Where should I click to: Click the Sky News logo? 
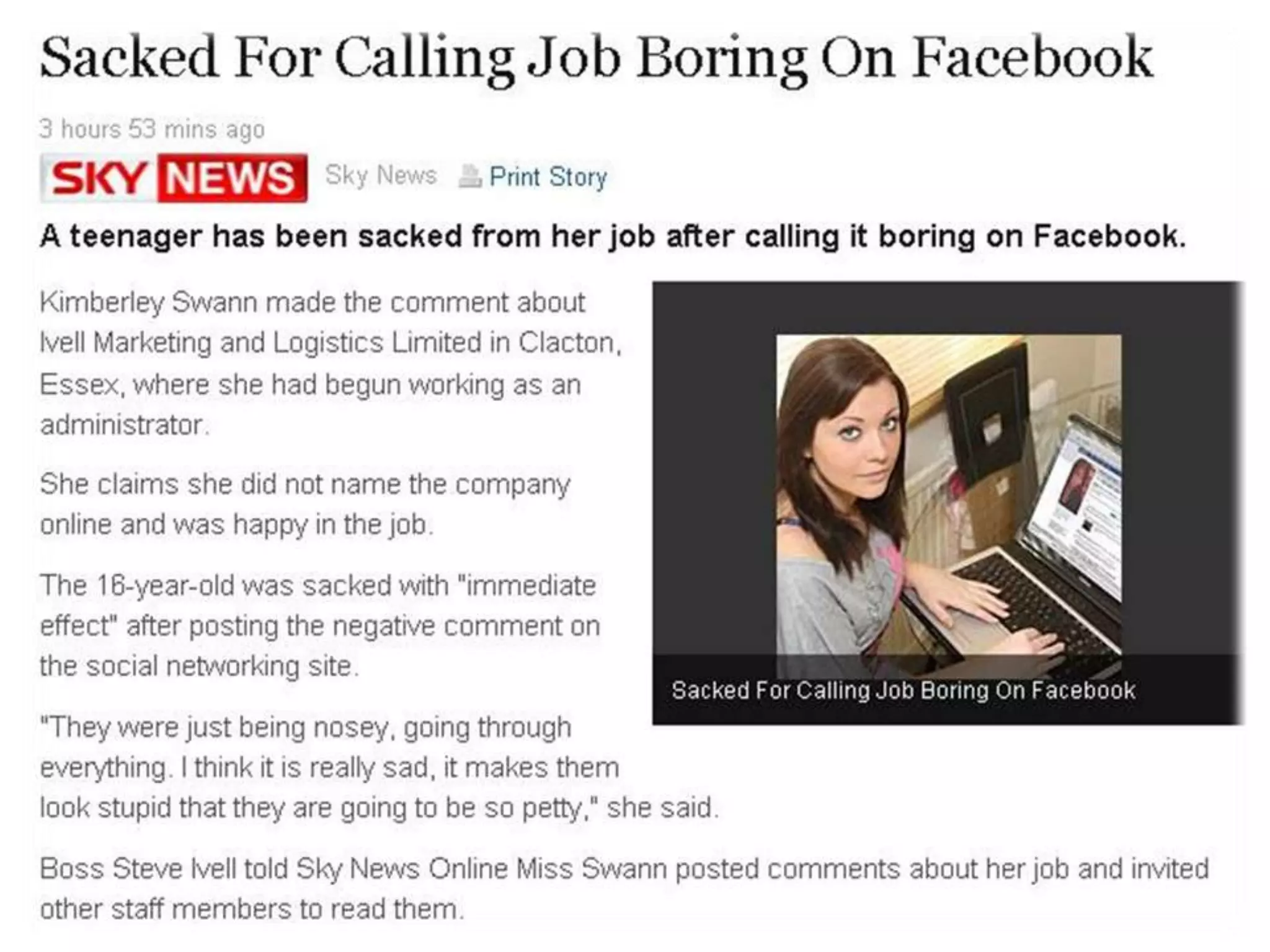[x=174, y=178]
